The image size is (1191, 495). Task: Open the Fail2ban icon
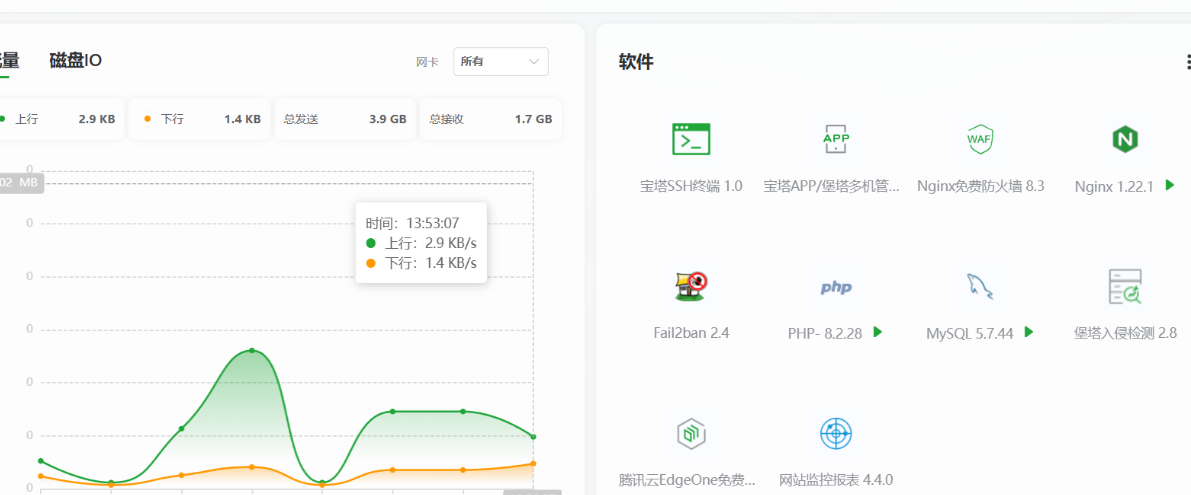691,287
